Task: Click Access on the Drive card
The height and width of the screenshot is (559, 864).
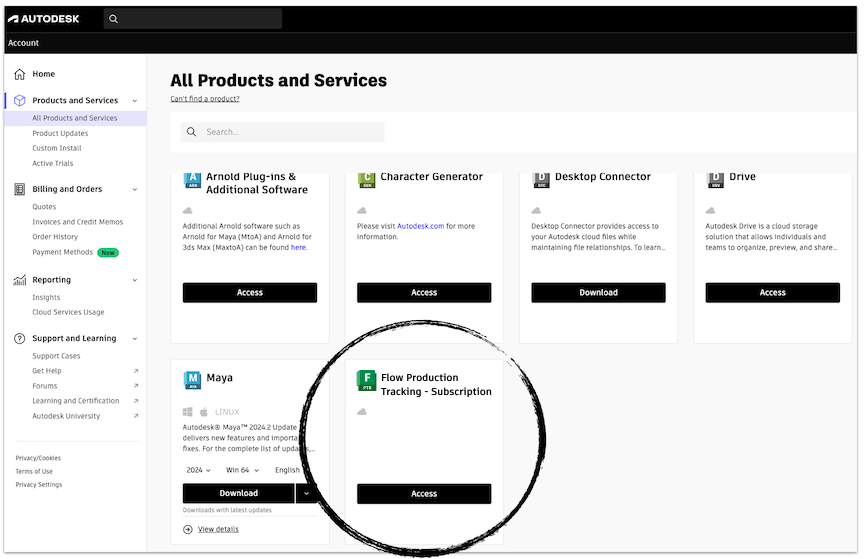Action: (773, 293)
